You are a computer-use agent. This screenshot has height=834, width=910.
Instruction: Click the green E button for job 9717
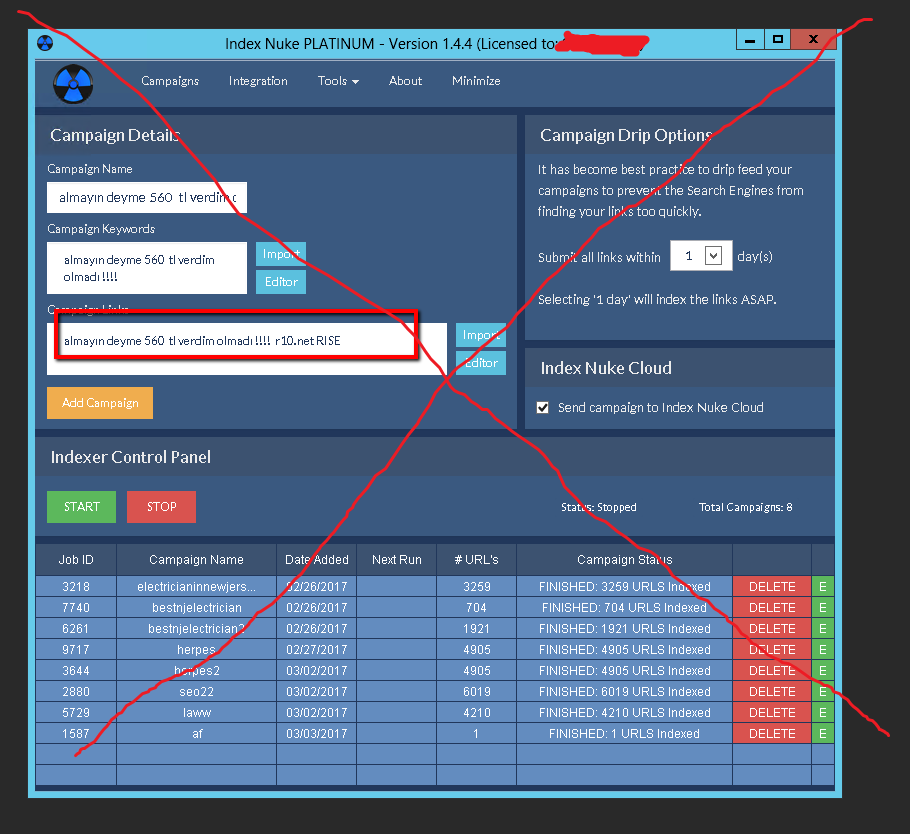pyautogui.click(x=823, y=649)
